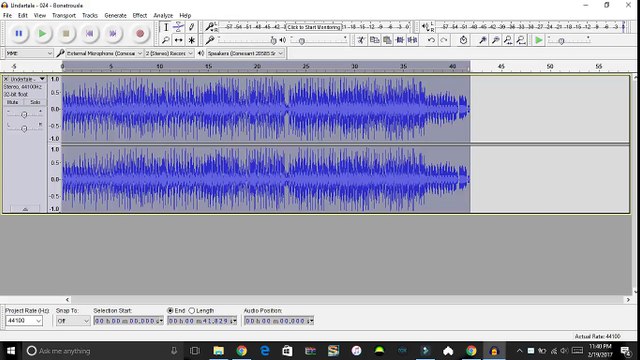Screen dimensions: 640x360
Task: Open the Effect menu
Action: 140,16
